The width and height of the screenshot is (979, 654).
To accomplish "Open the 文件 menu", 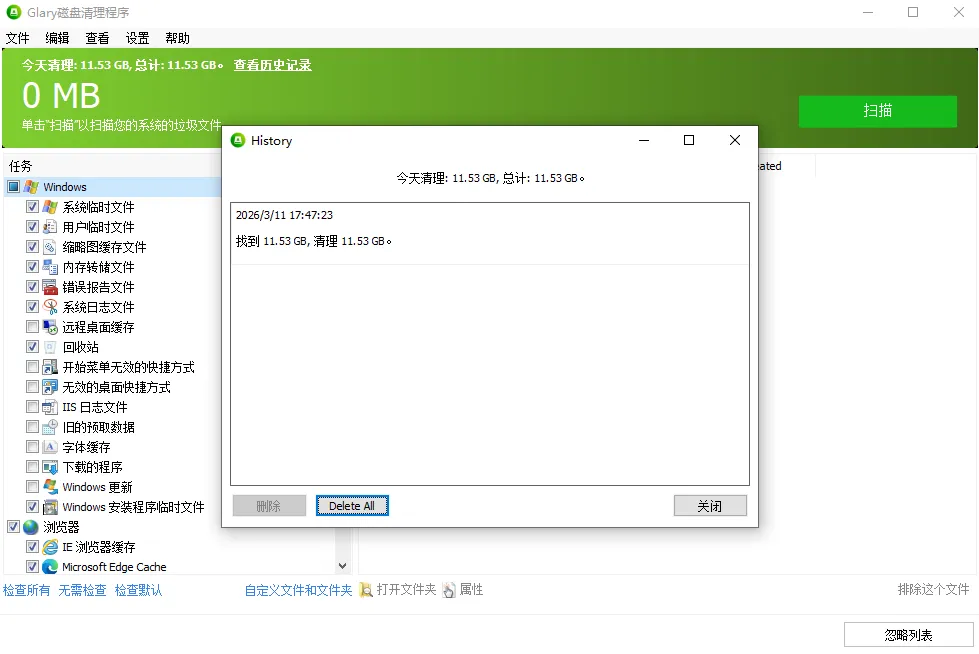I will pos(17,38).
